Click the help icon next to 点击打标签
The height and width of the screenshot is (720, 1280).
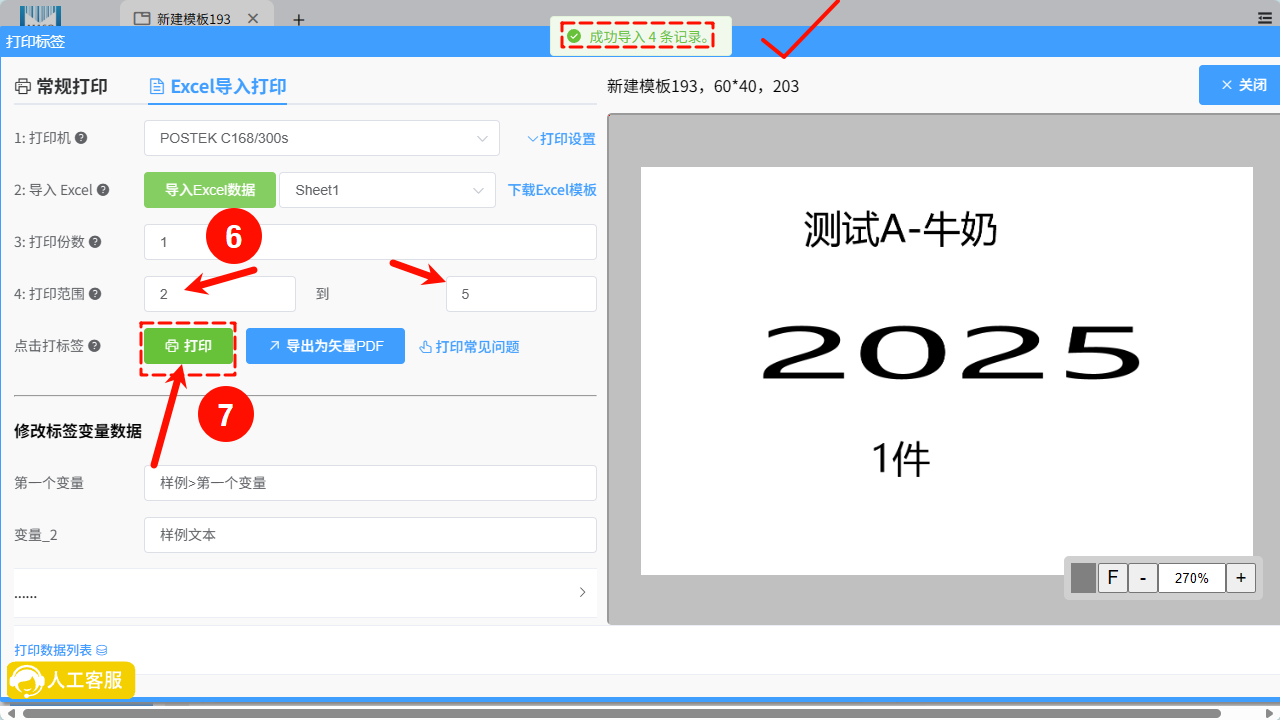[94, 346]
